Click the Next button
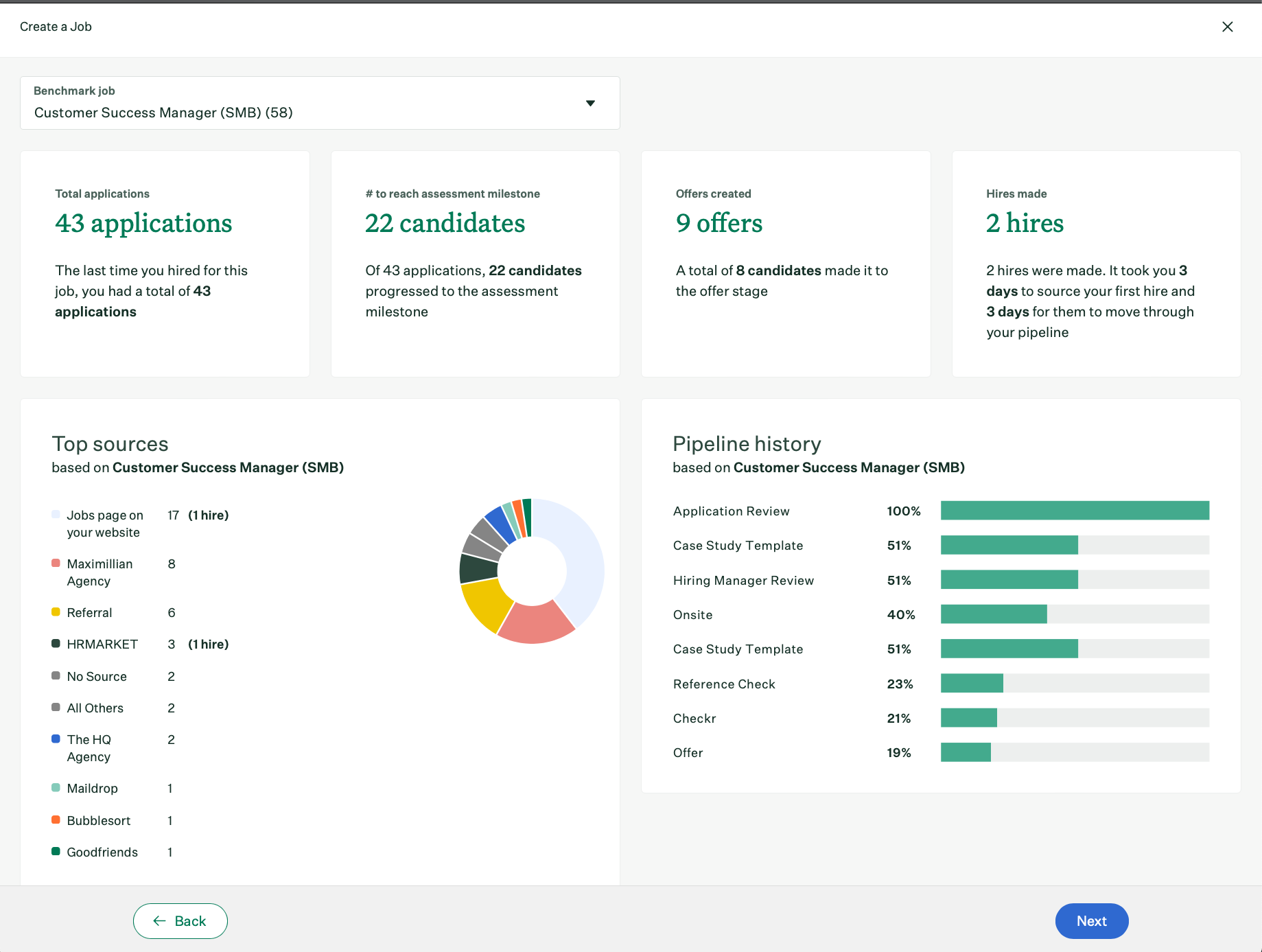 1091,920
